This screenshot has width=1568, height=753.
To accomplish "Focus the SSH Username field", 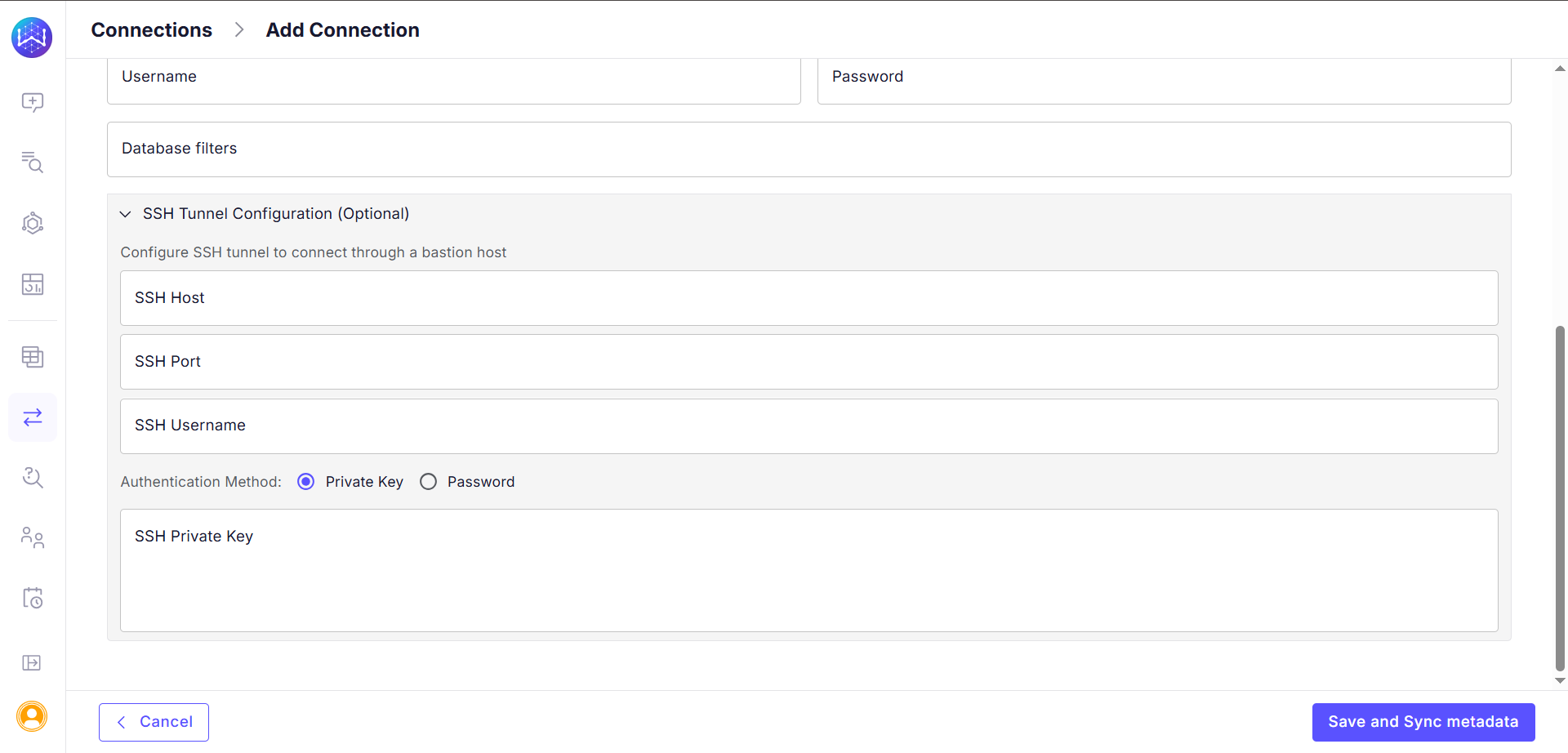I will click(x=809, y=426).
